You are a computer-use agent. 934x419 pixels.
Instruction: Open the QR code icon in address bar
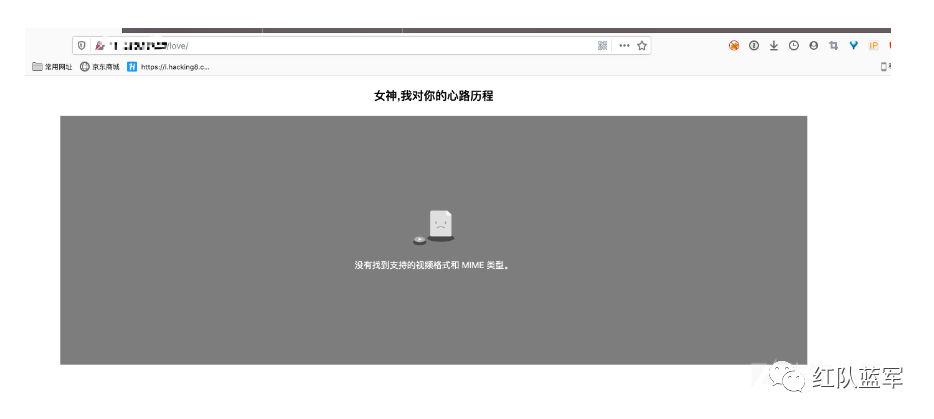click(602, 46)
